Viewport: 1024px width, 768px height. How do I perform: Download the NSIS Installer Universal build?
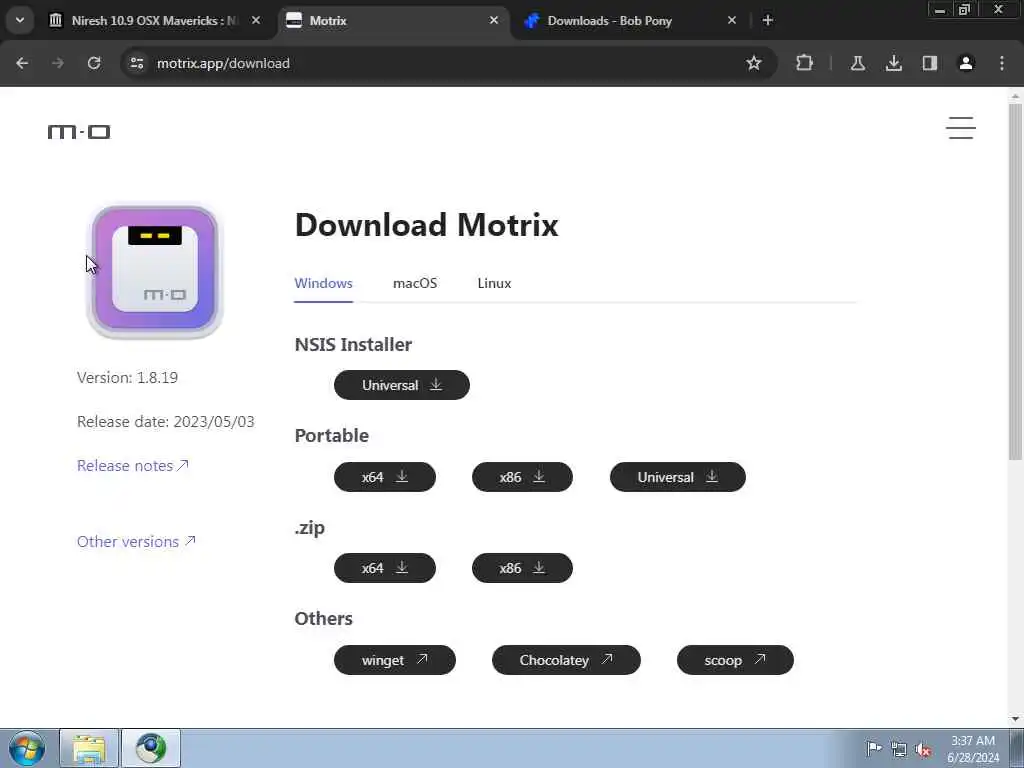402,385
